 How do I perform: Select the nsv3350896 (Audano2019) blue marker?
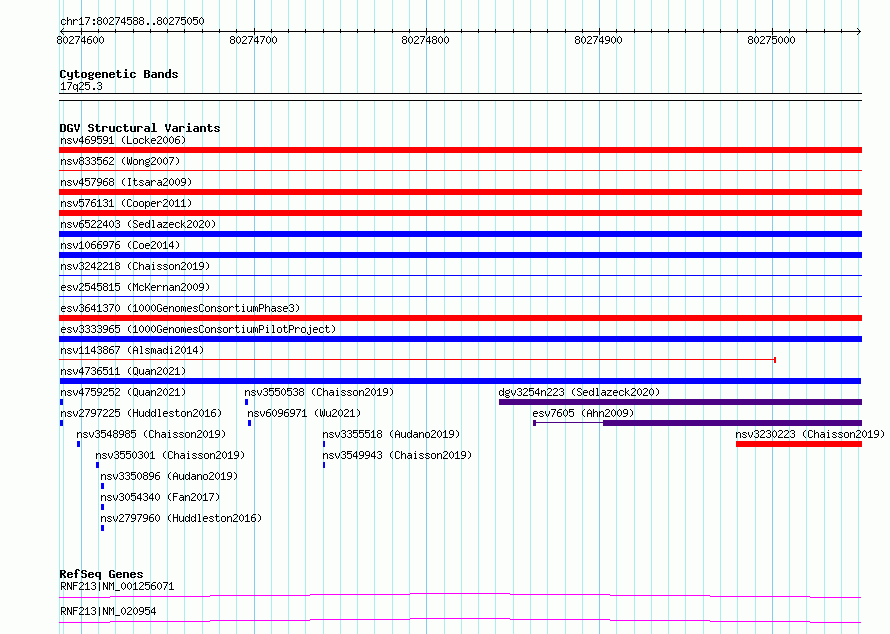point(102,486)
